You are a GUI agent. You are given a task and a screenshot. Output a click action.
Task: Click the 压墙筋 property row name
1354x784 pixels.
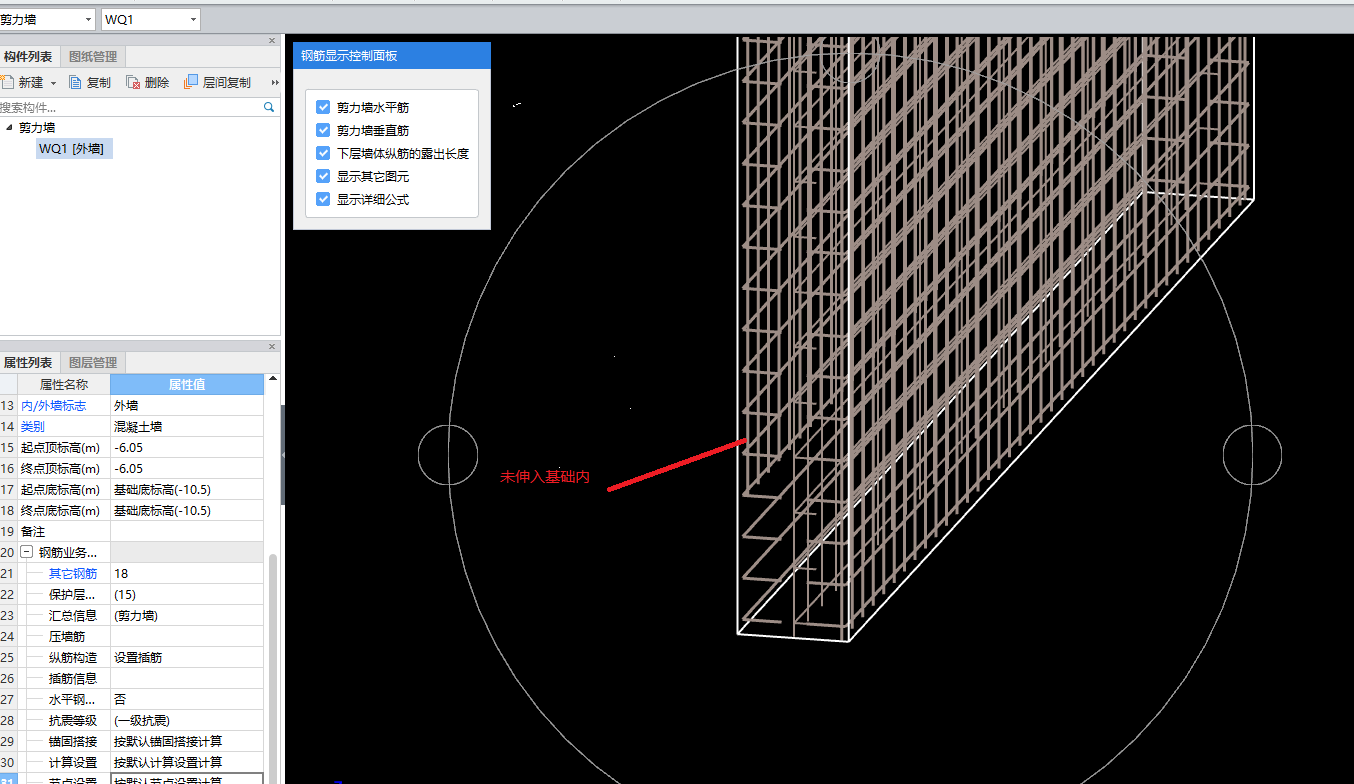pyautogui.click(x=67, y=637)
